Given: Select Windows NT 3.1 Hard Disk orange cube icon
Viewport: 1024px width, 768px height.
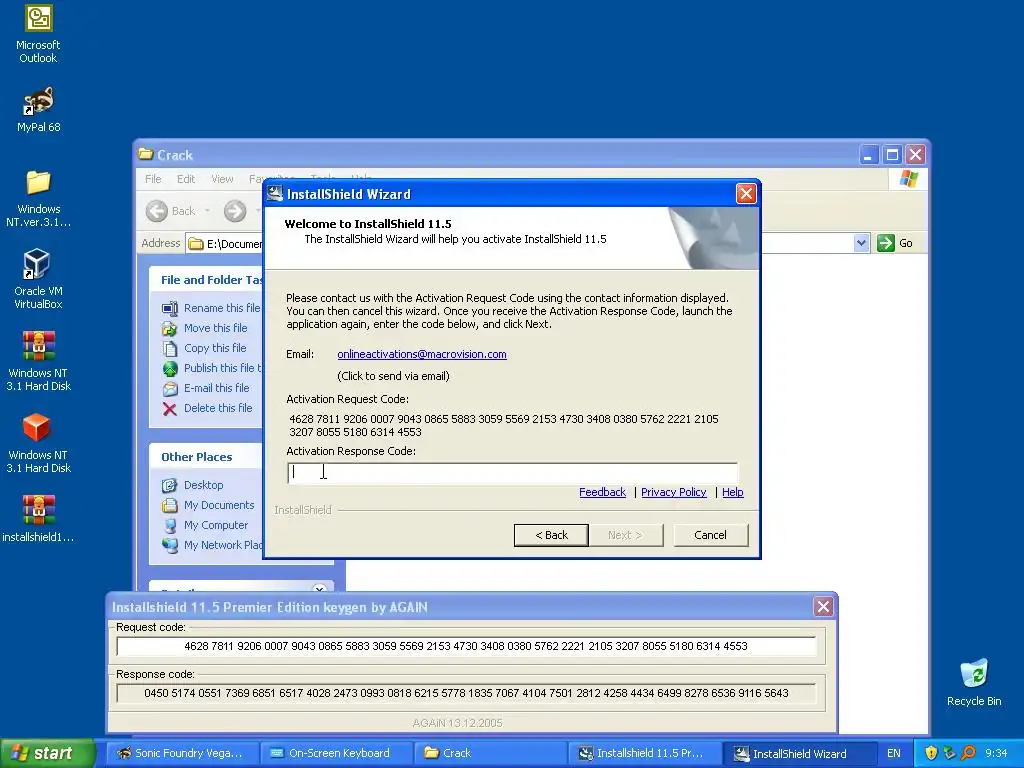Looking at the screenshot, I should pyautogui.click(x=38, y=443).
